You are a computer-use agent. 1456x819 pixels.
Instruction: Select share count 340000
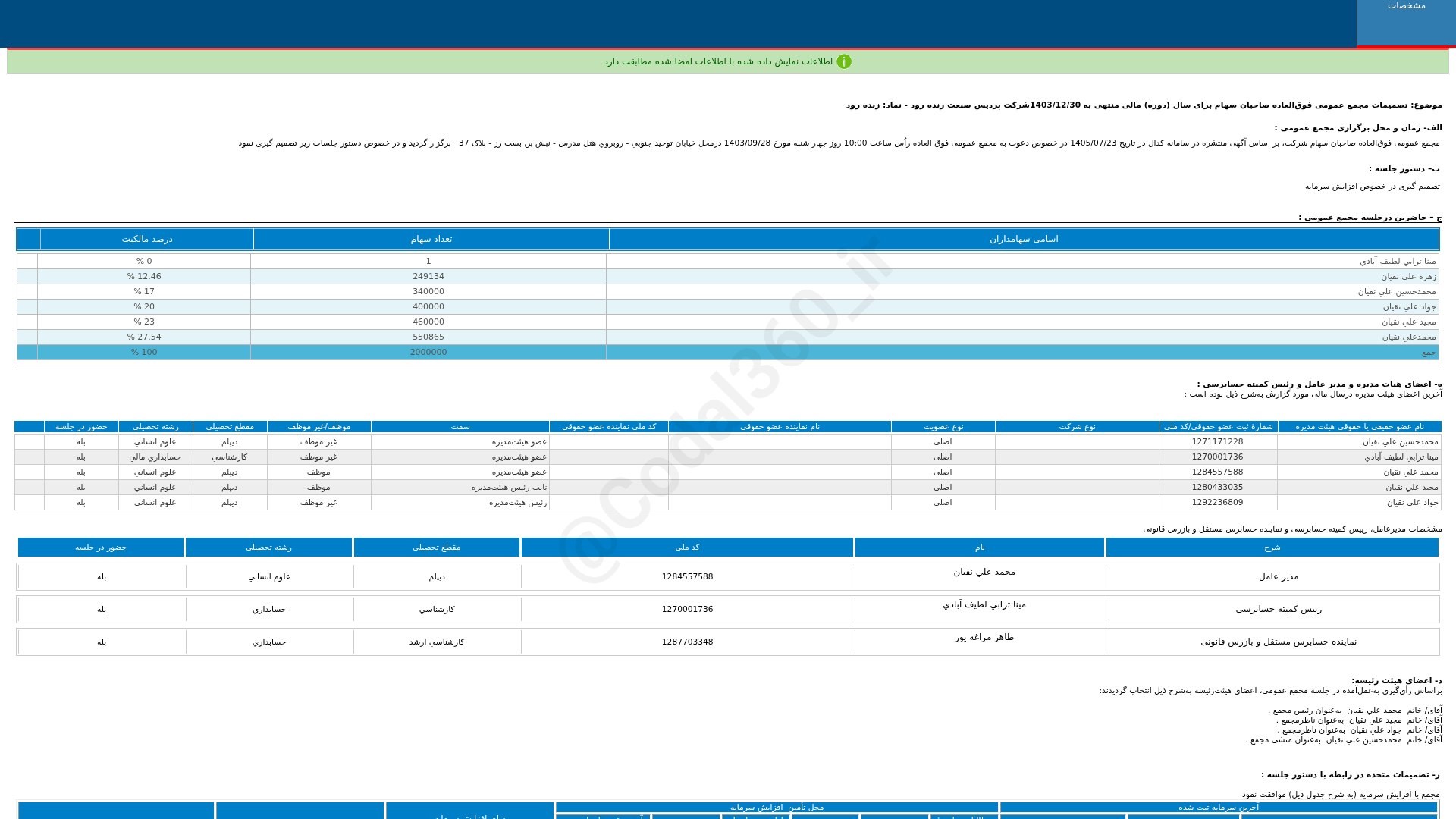pyautogui.click(x=428, y=292)
